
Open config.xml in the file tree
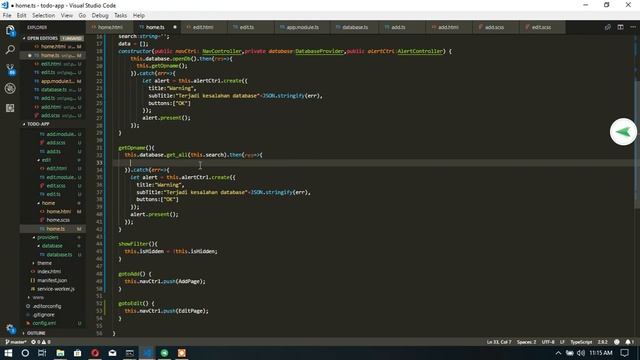tap(44, 323)
